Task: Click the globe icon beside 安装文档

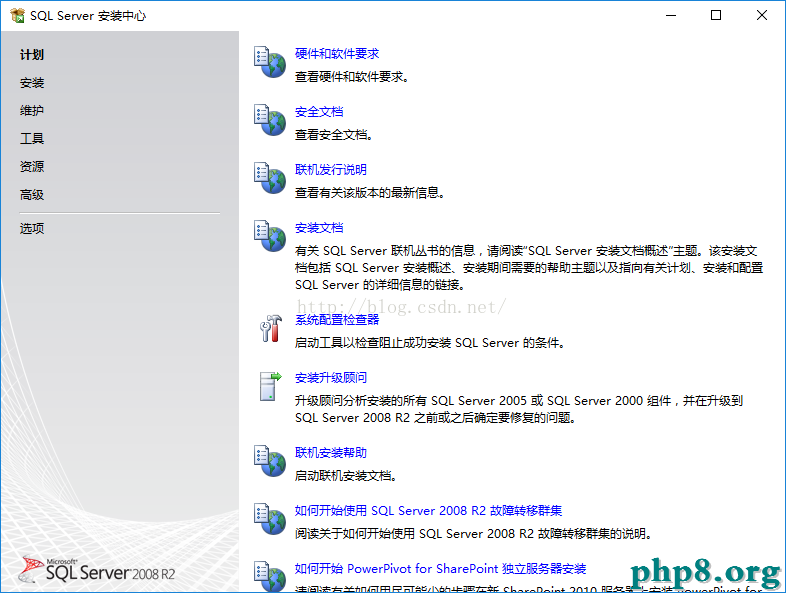Action: (x=270, y=236)
